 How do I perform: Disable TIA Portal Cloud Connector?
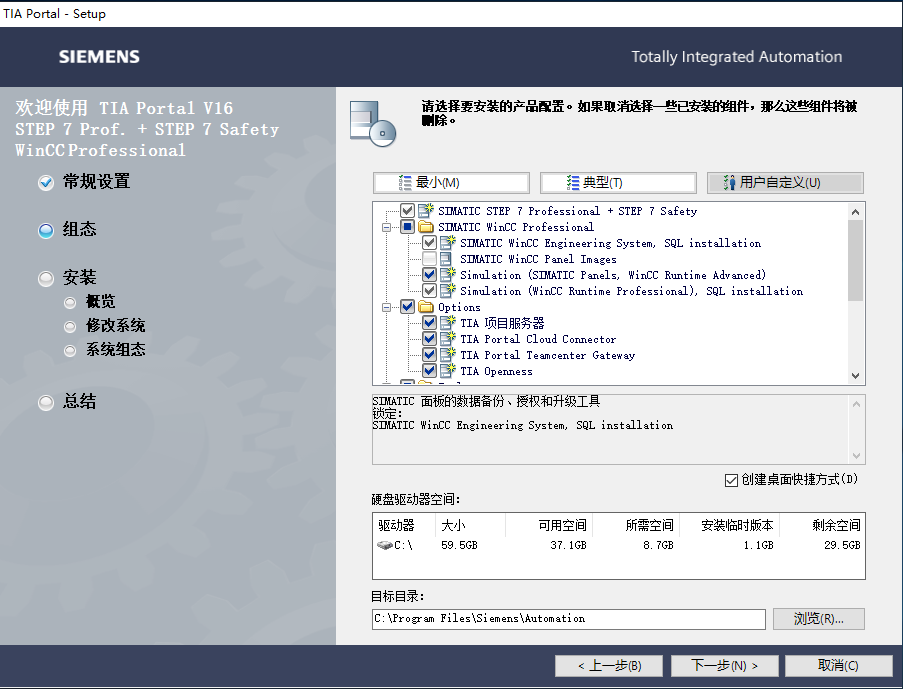tap(428, 339)
